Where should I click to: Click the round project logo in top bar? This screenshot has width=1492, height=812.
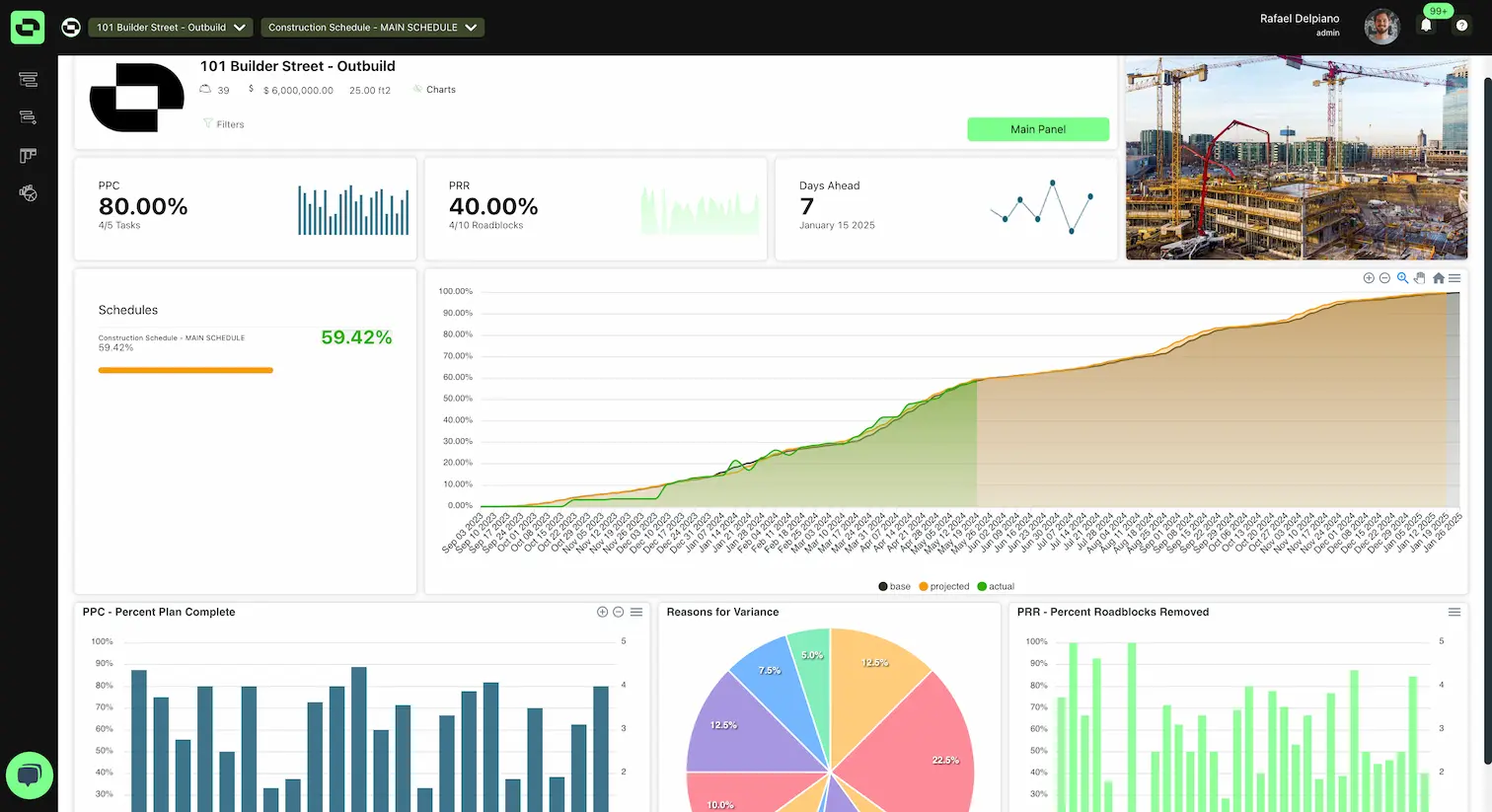pos(71,28)
